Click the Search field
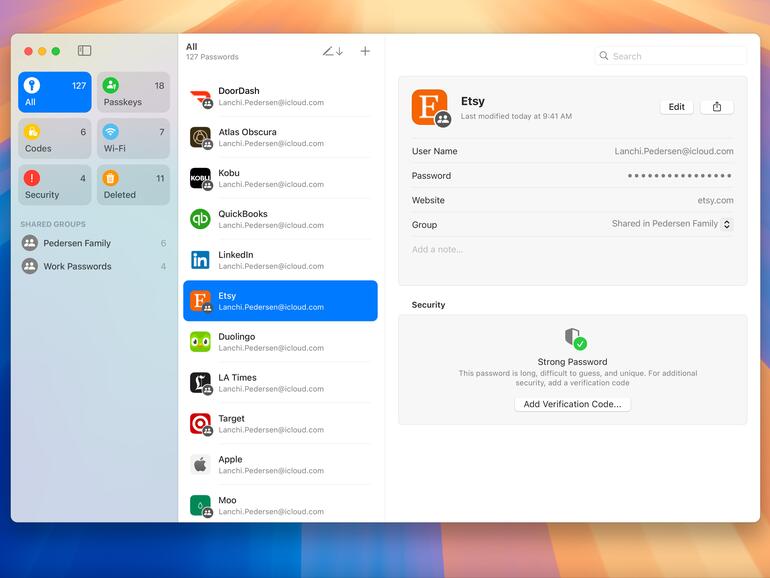Screen dimensions: 770x578 point(670,56)
